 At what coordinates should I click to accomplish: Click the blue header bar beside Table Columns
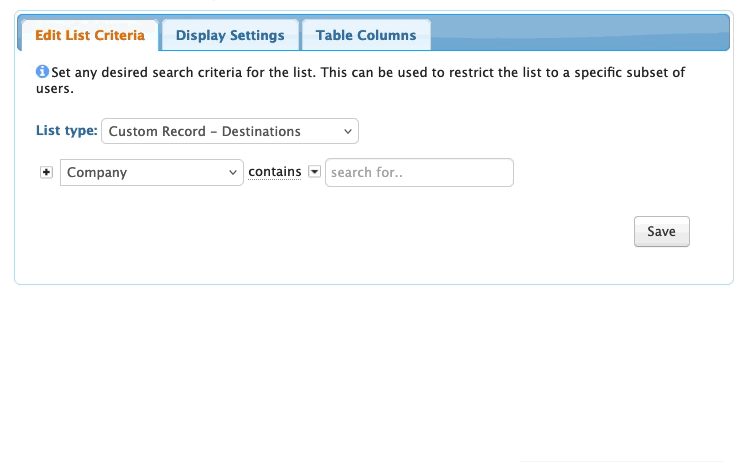[x=580, y=35]
